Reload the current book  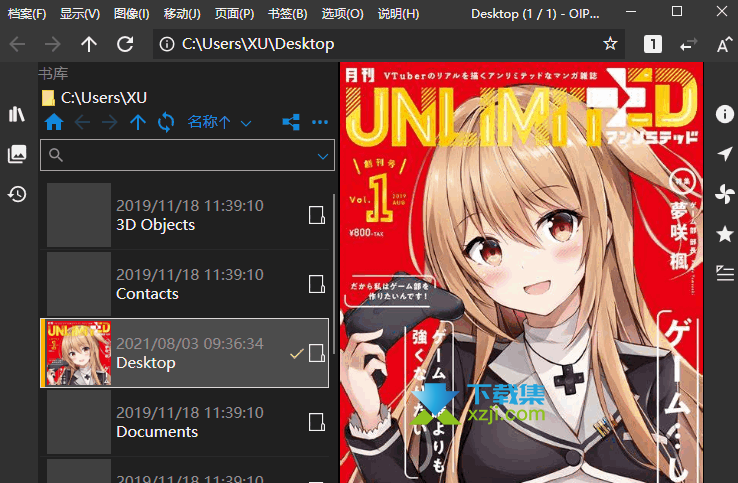[125, 45]
